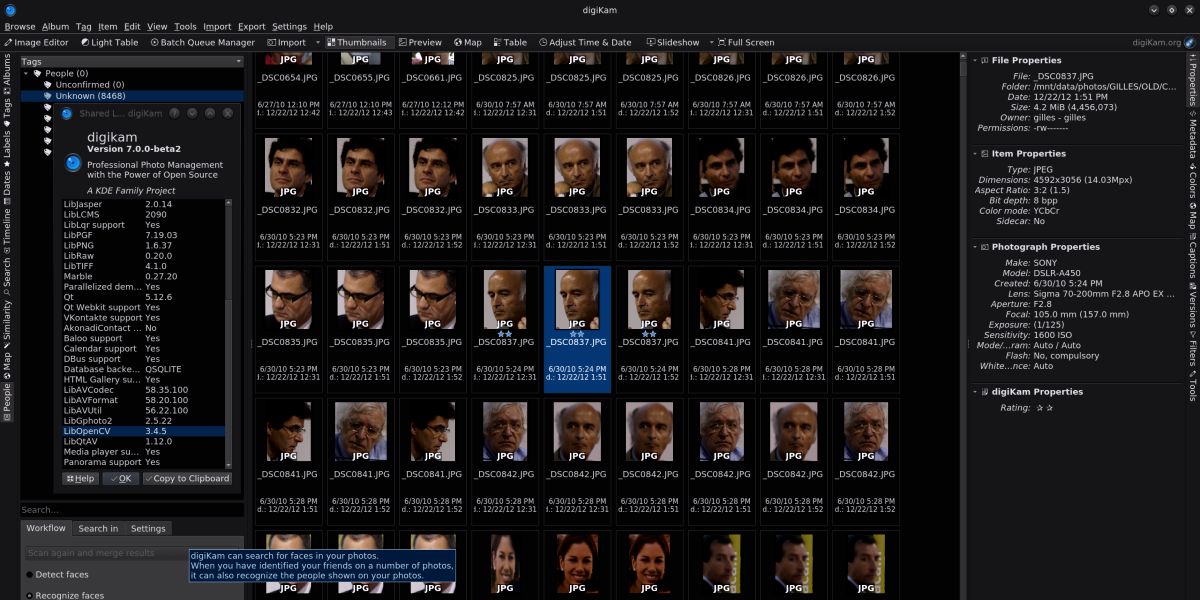The image size is (1200, 600).
Task: Enter Full Screen mode
Action: pyautogui.click(x=745, y=43)
